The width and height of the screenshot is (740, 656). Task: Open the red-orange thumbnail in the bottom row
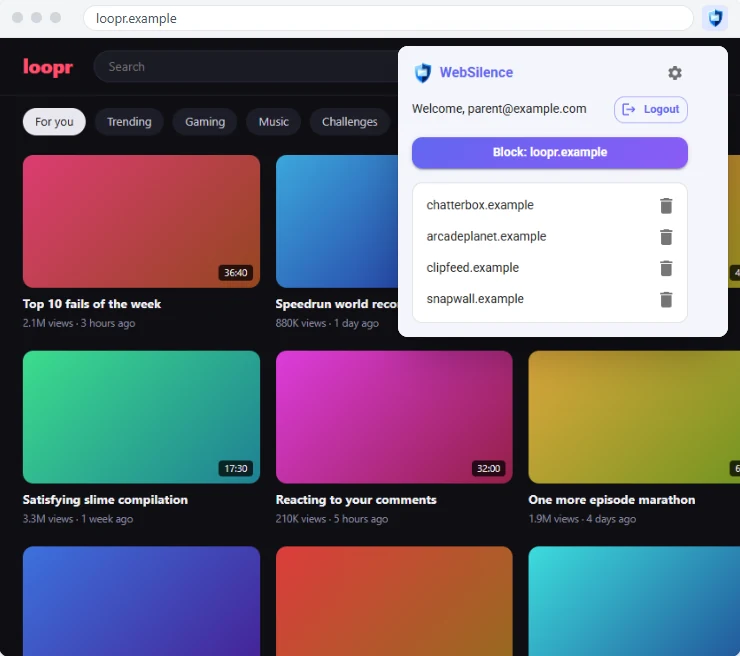[394, 601]
